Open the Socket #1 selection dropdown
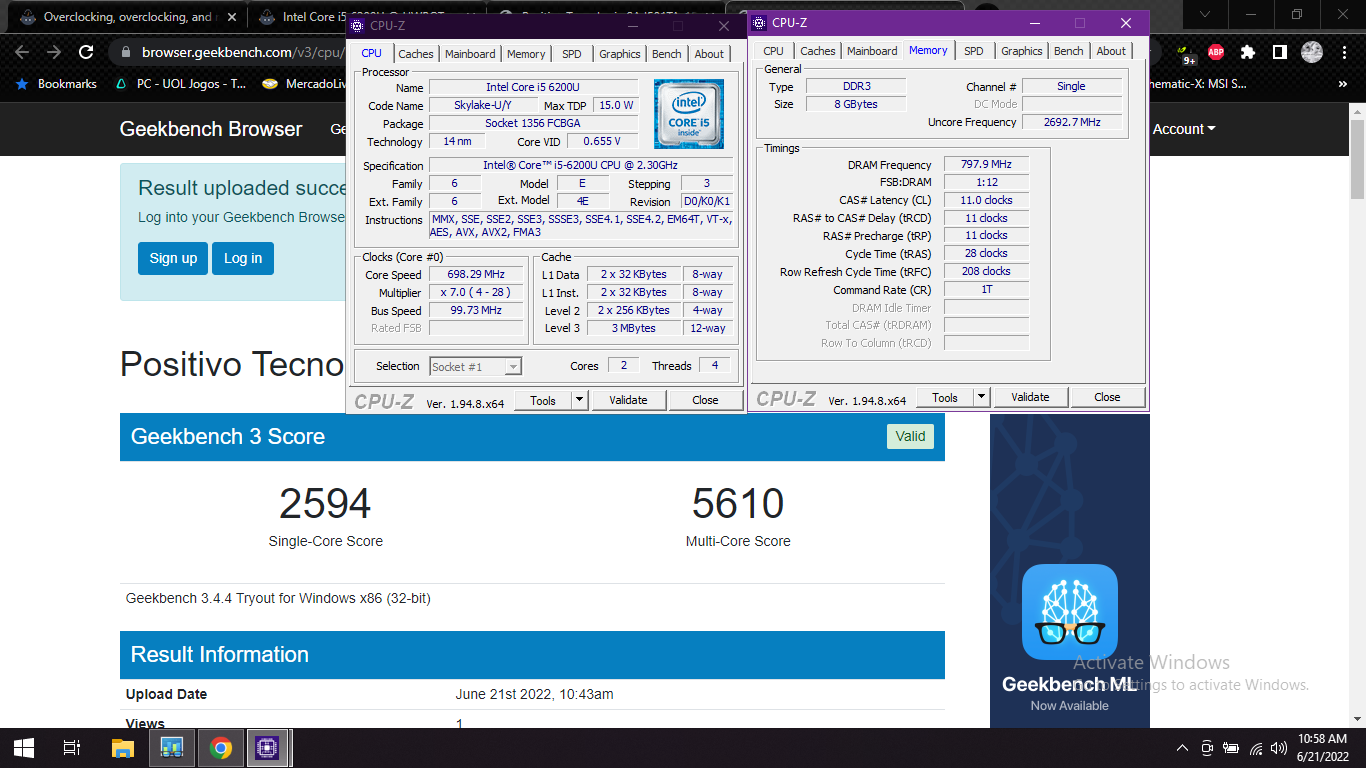The image size is (1366, 768). click(476, 367)
